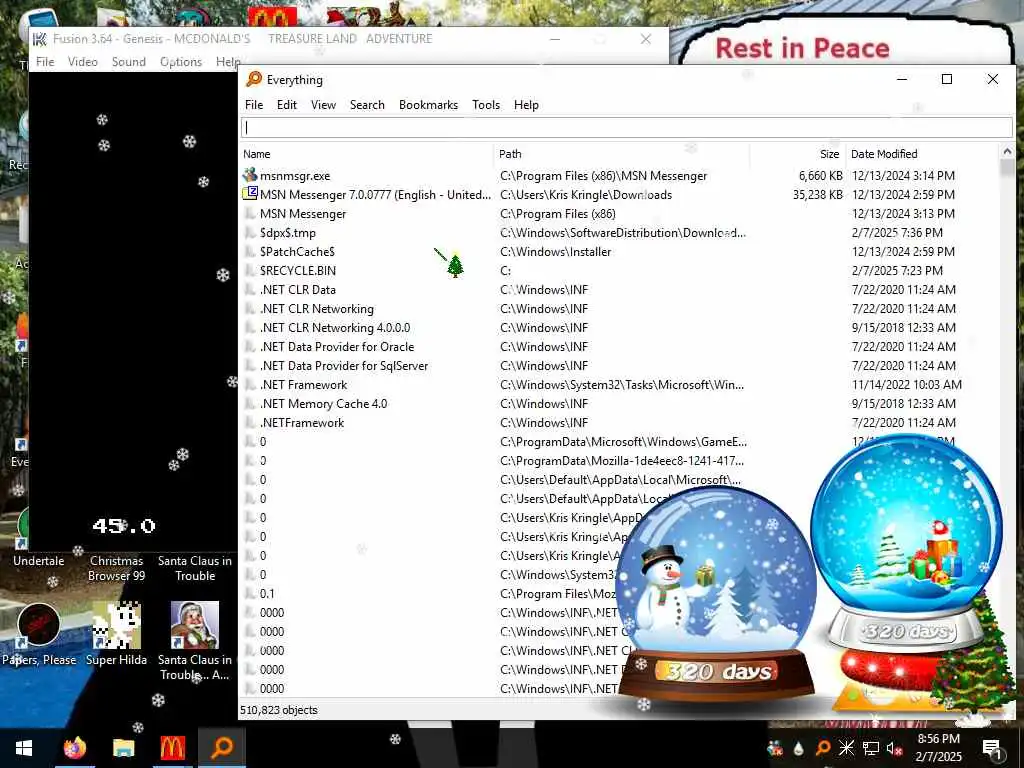Select the .NETFramework result row
Viewport: 1024px width, 768px height.
(x=620, y=423)
